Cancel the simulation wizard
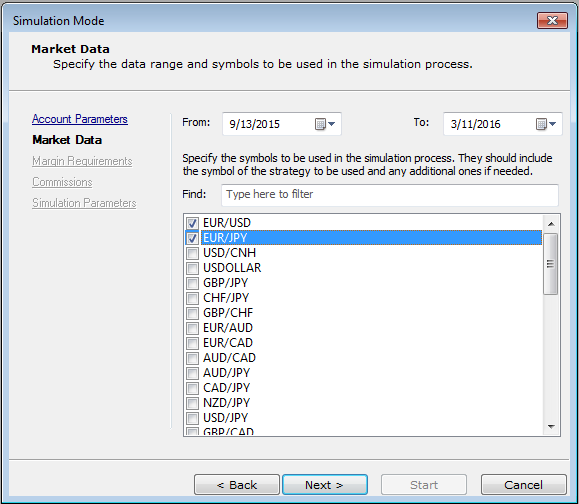This screenshot has height=504, width=579. [524, 484]
